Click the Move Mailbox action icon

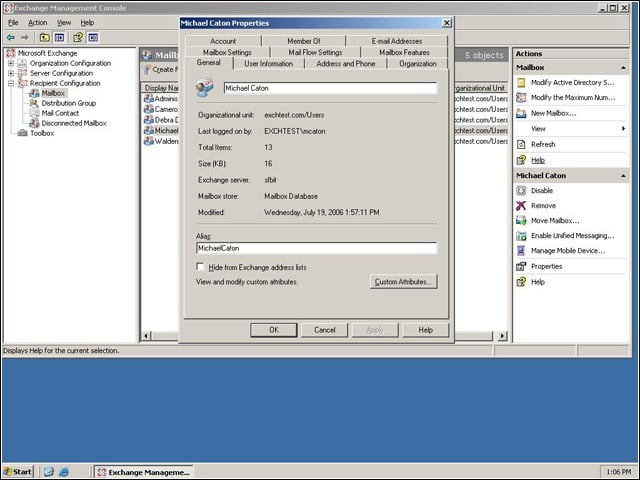point(521,221)
